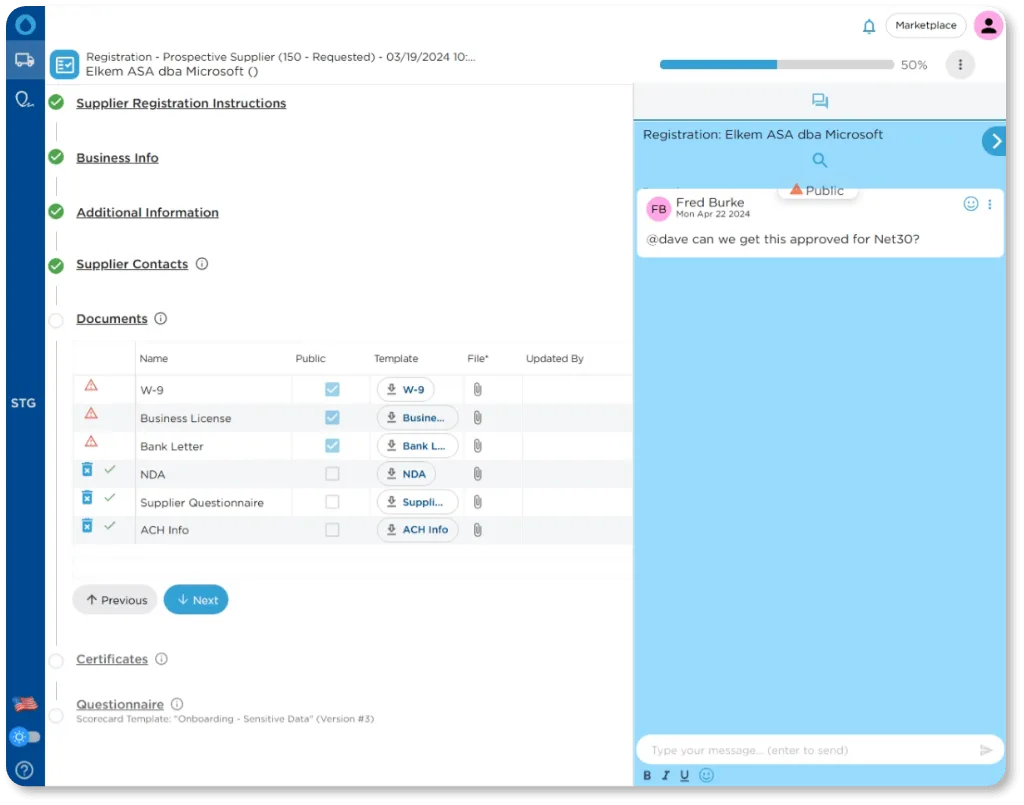Open emoji reaction on Fred Burke's message
1024x805 pixels.
tap(970, 204)
